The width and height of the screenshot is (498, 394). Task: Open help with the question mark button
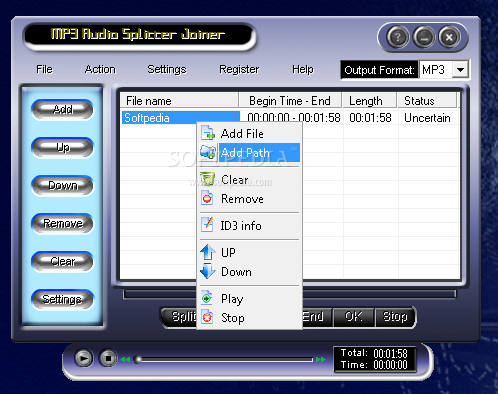(x=397, y=37)
